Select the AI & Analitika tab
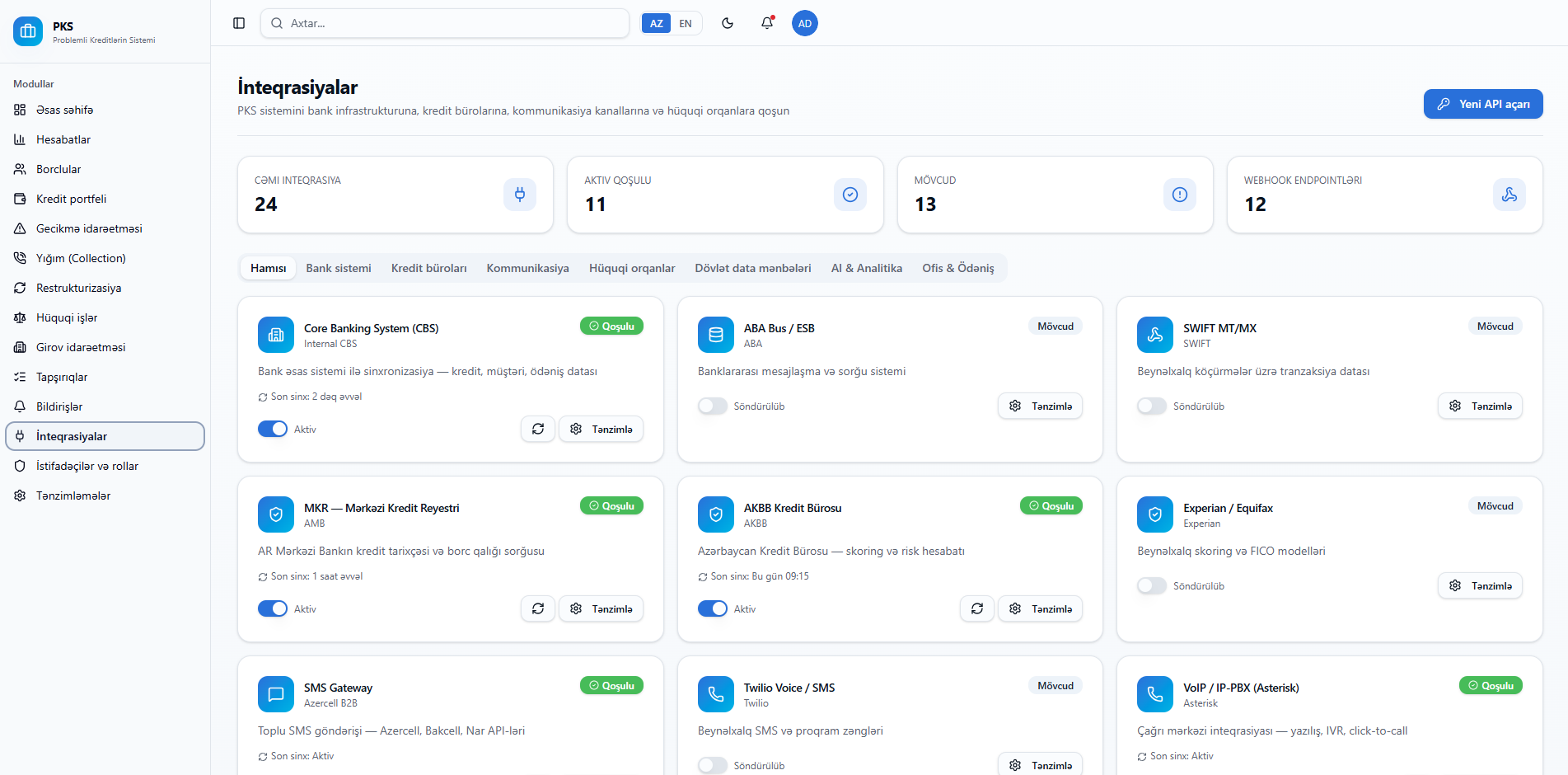This screenshot has width=1568, height=775. [867, 268]
